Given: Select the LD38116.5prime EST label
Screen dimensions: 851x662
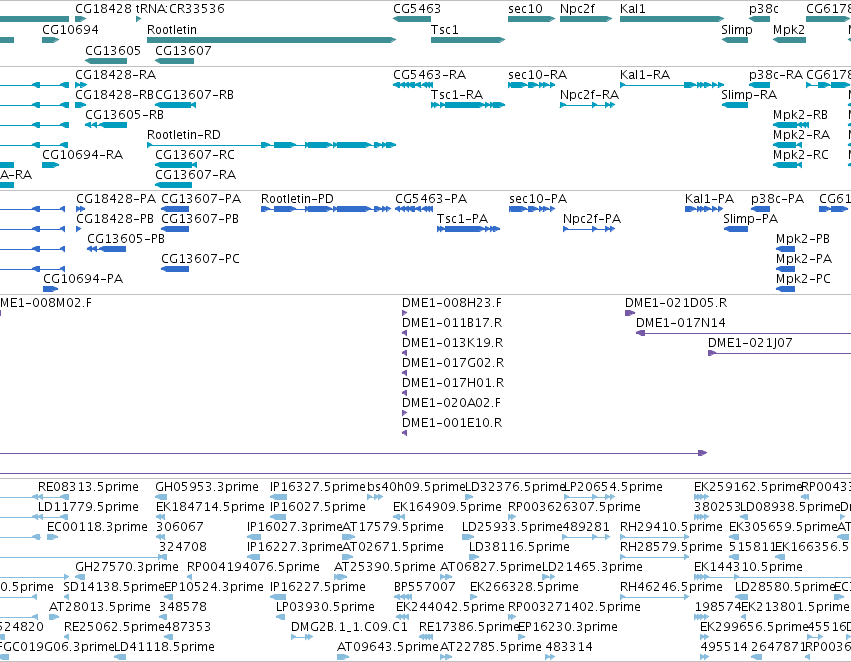Looking at the screenshot, I should (x=519, y=547).
